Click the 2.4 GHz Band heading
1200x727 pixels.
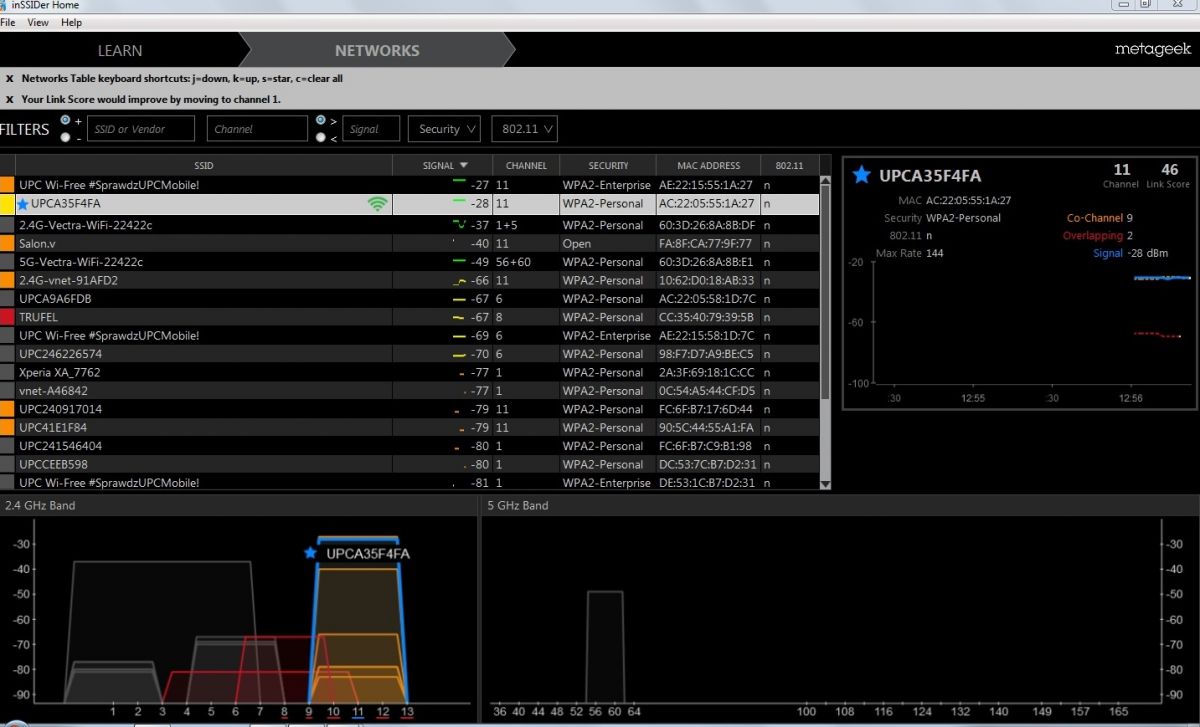(40, 506)
